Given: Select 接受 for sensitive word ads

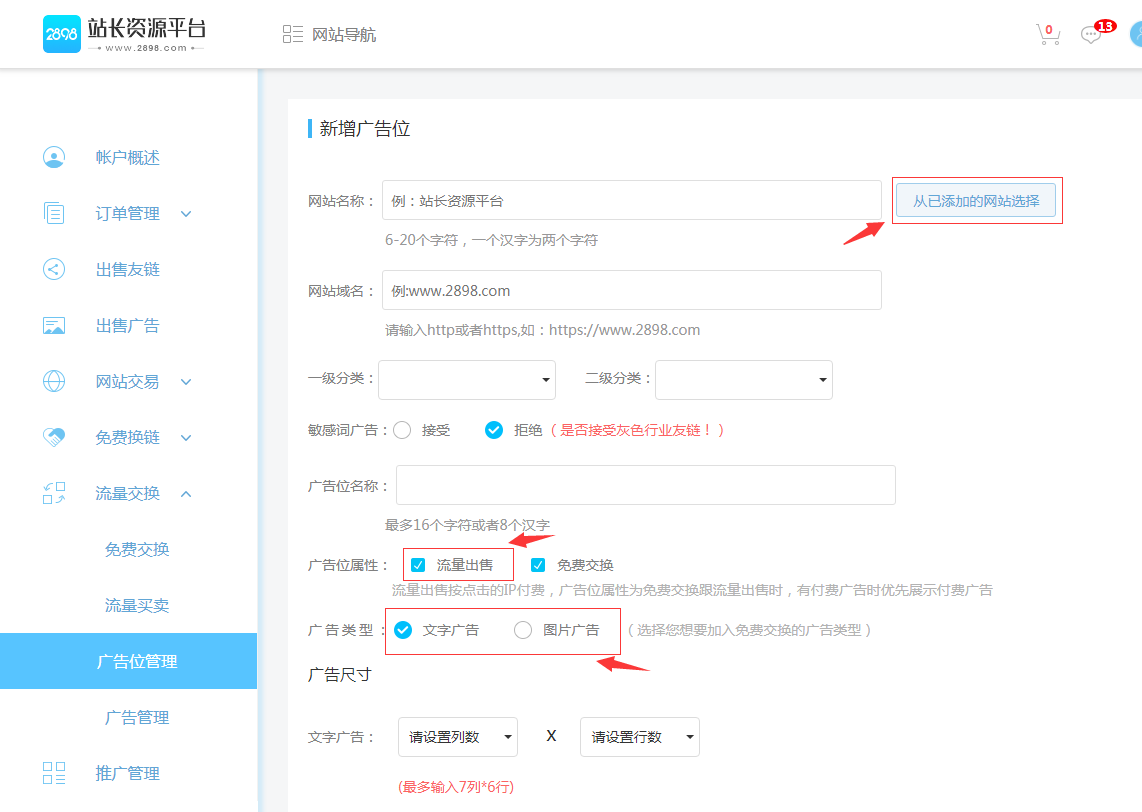Looking at the screenshot, I should coord(403,430).
